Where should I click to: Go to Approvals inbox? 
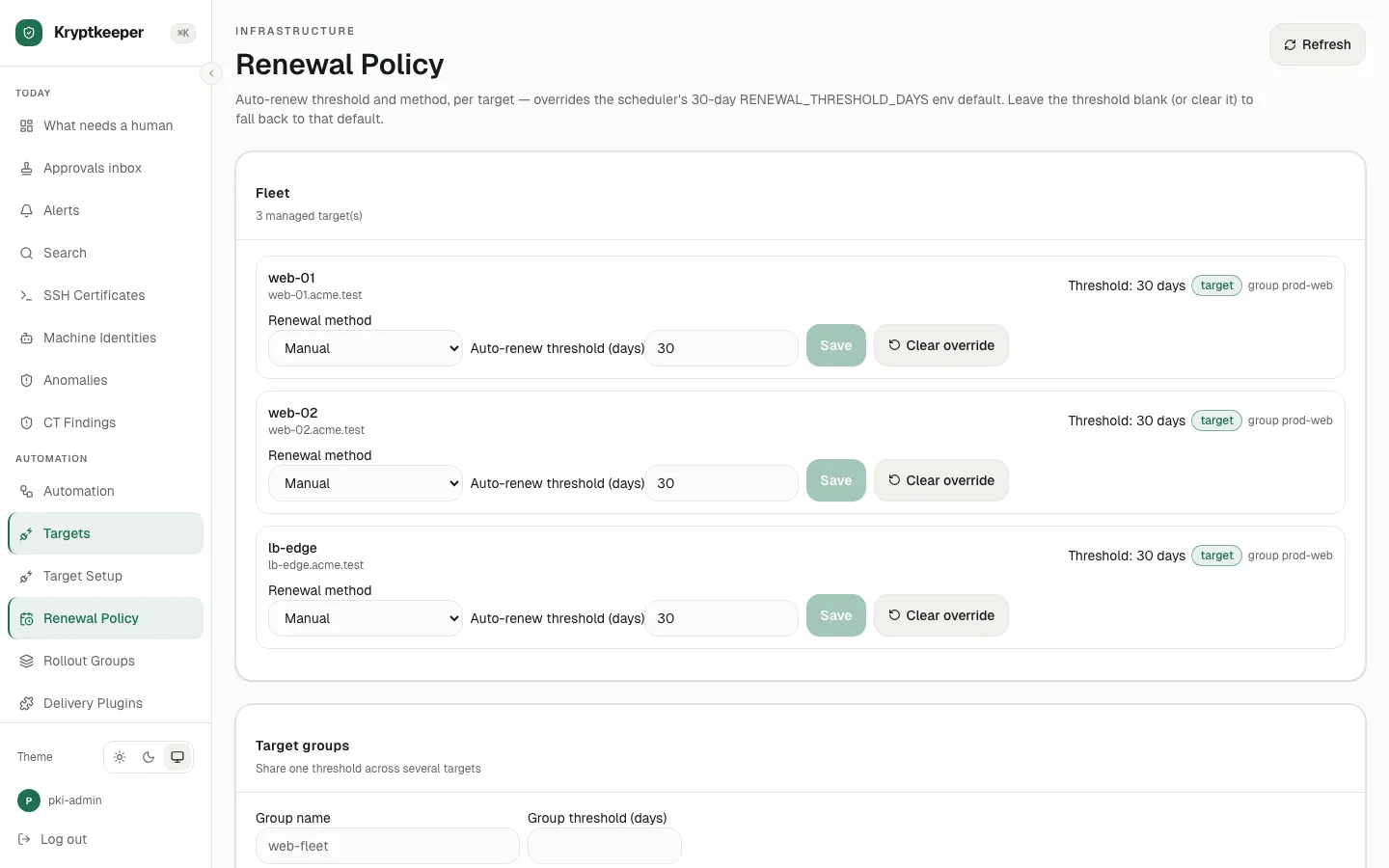pyautogui.click(x=106, y=168)
